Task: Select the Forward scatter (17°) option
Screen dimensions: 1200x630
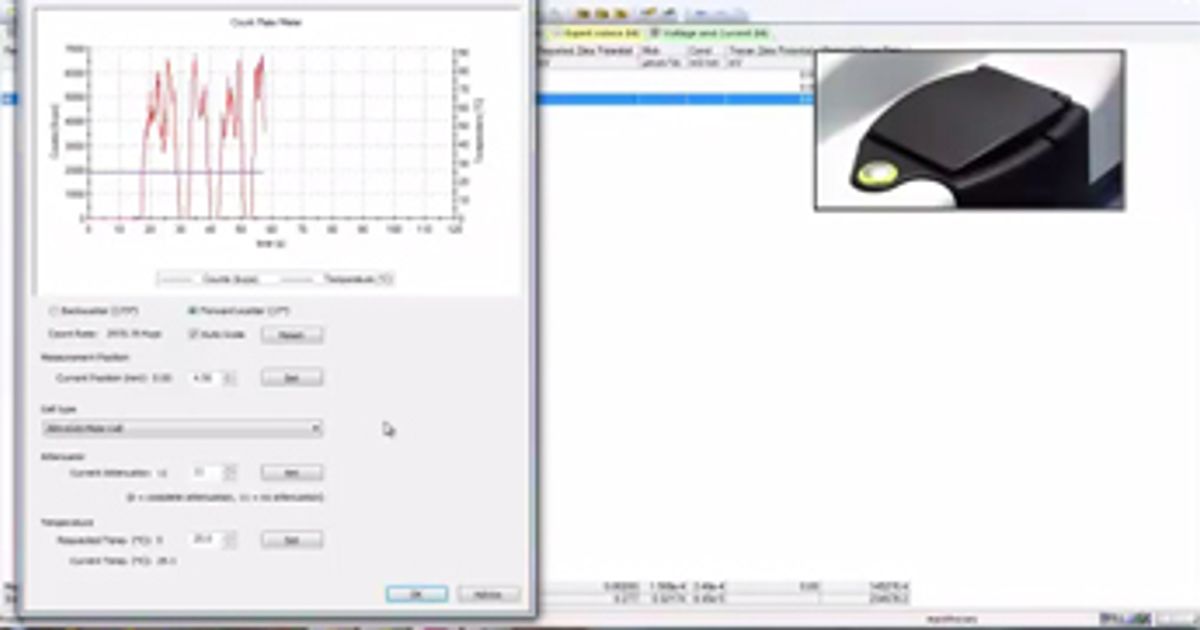Action: (x=191, y=311)
